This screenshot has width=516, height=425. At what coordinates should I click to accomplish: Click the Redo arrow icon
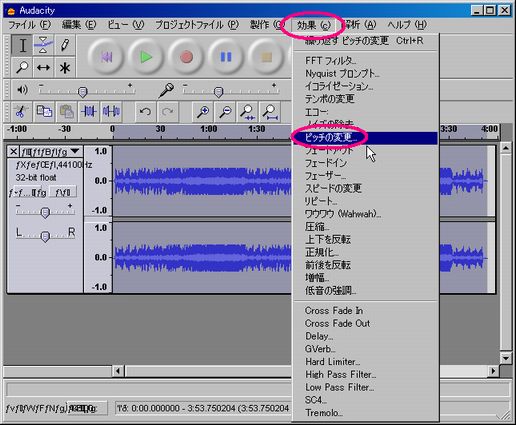pos(168,112)
